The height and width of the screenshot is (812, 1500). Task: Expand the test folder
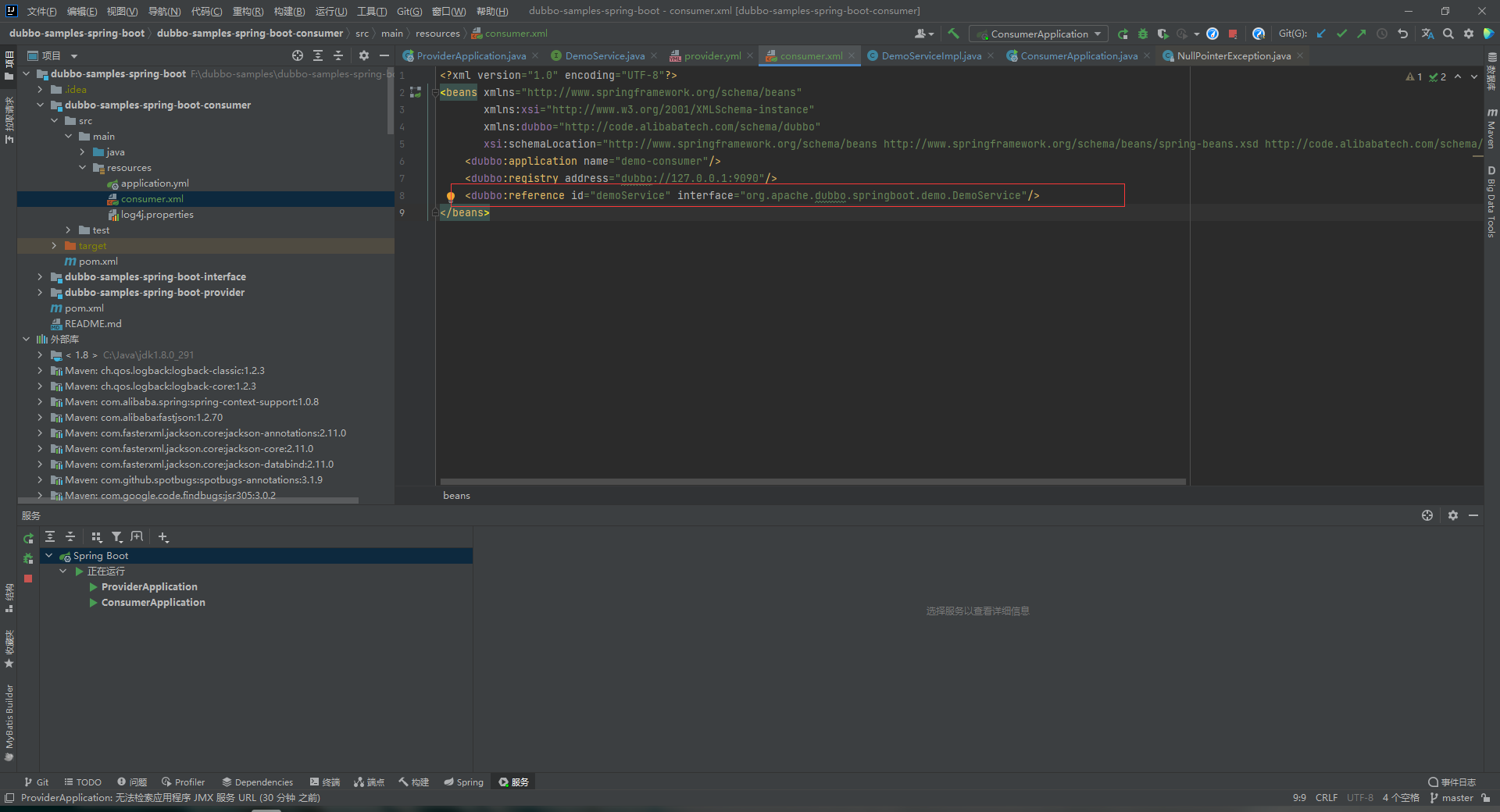tap(68, 230)
